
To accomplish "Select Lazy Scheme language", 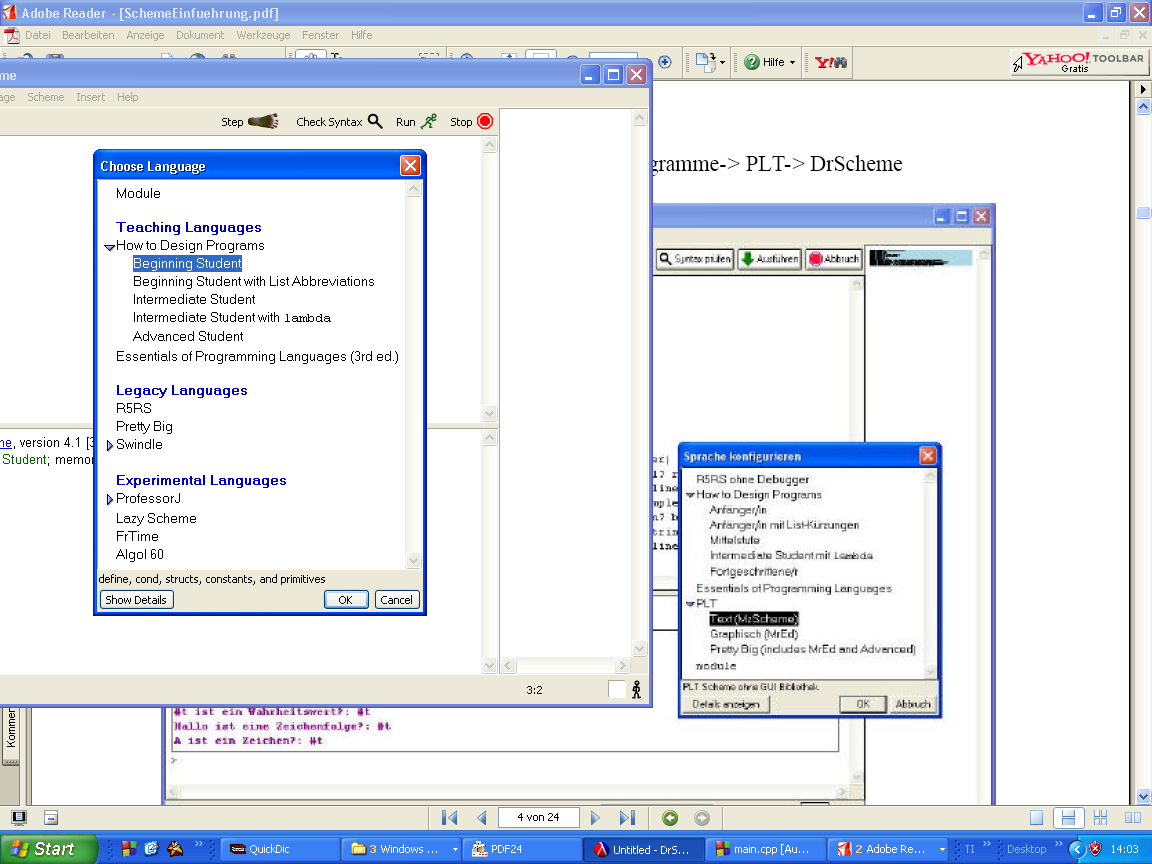I will click(x=156, y=518).
